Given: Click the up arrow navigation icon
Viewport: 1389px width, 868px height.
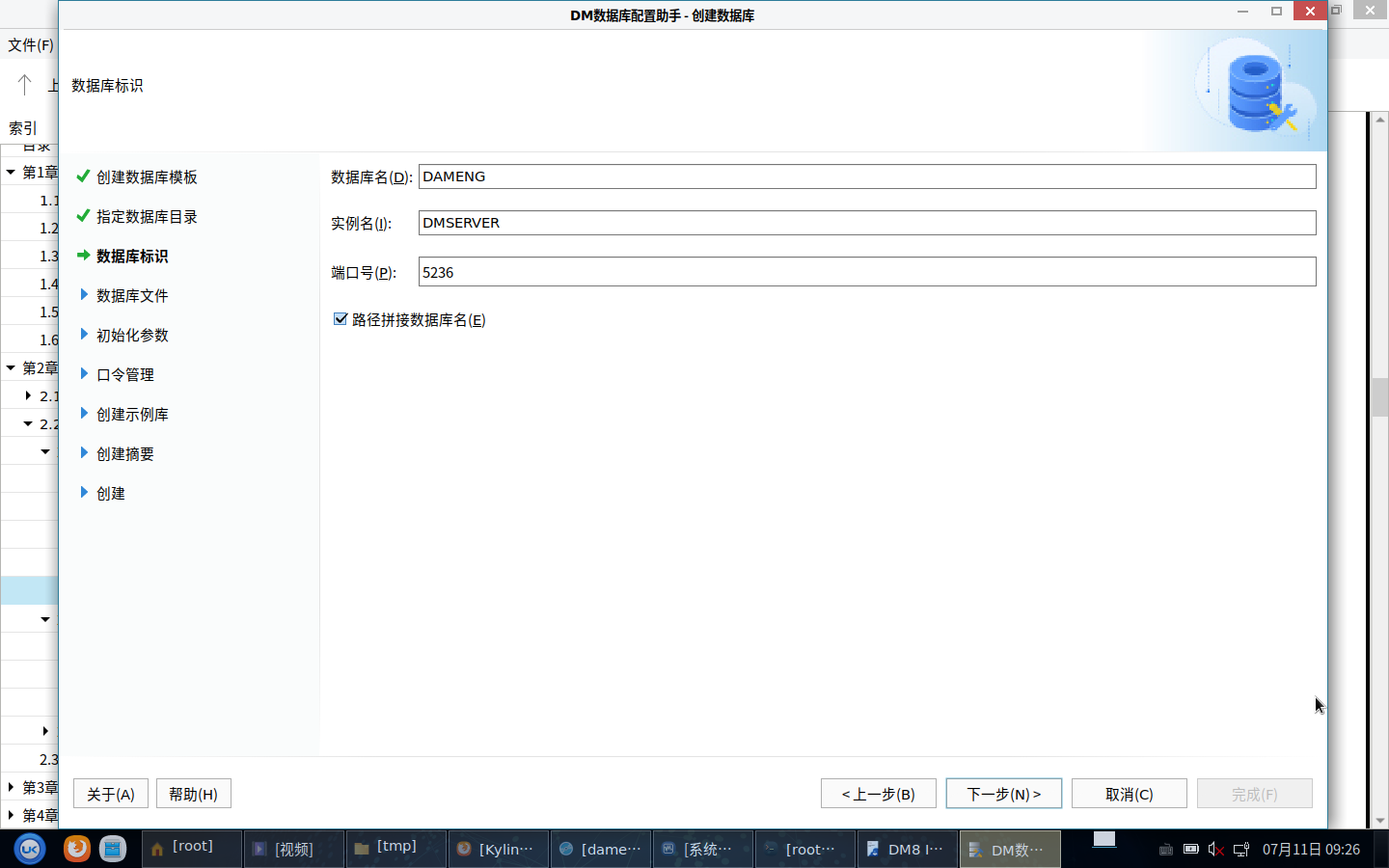Looking at the screenshot, I should coord(25,85).
